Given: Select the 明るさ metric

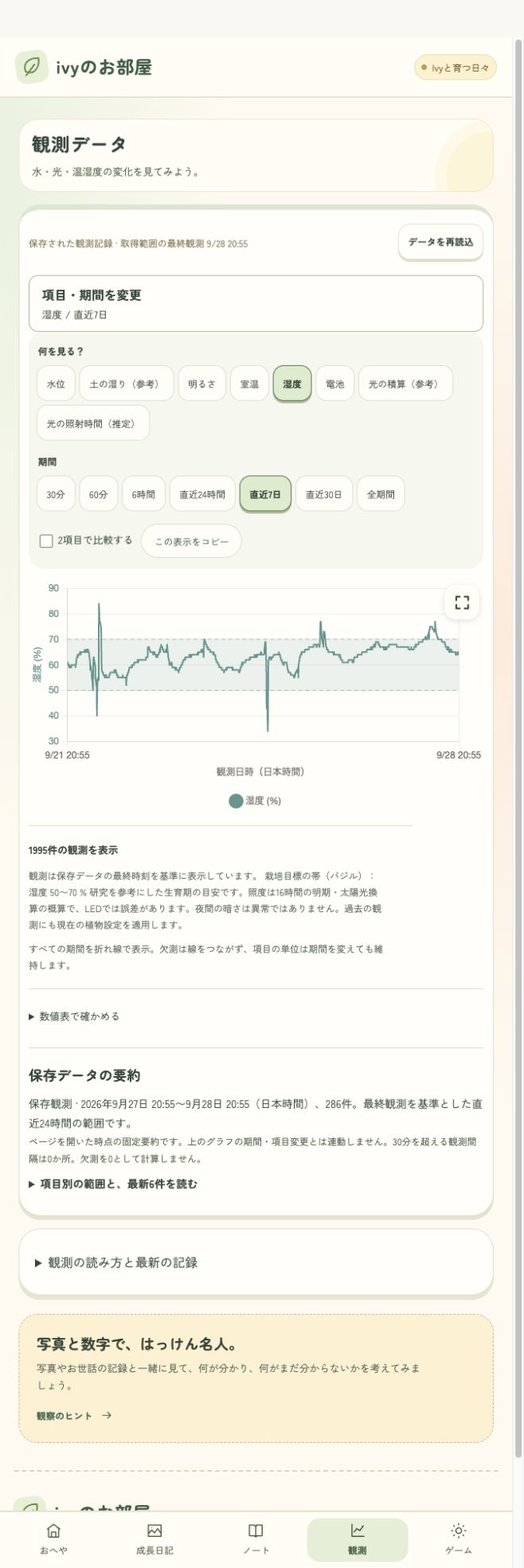Looking at the screenshot, I should point(201,384).
